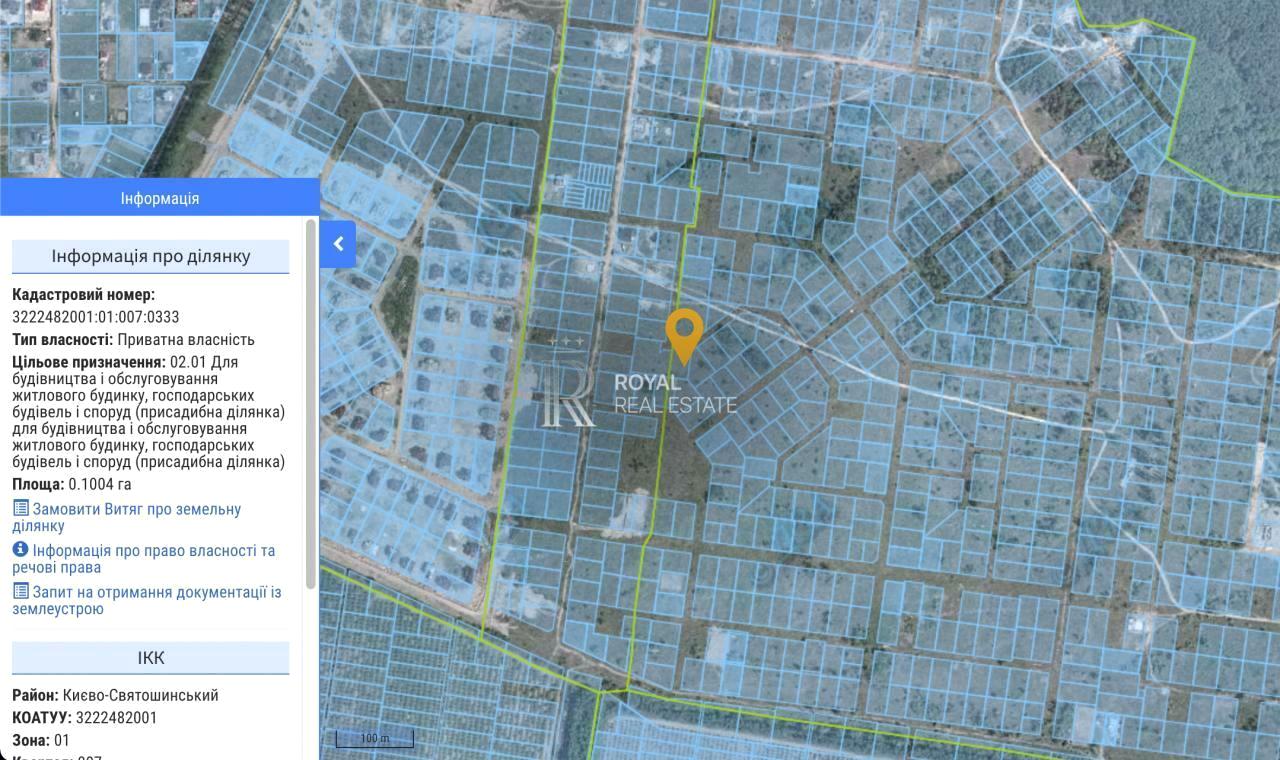The height and width of the screenshot is (760, 1280).
Task: Click the document icon beside Запит на отримання
Action: pos(20,591)
